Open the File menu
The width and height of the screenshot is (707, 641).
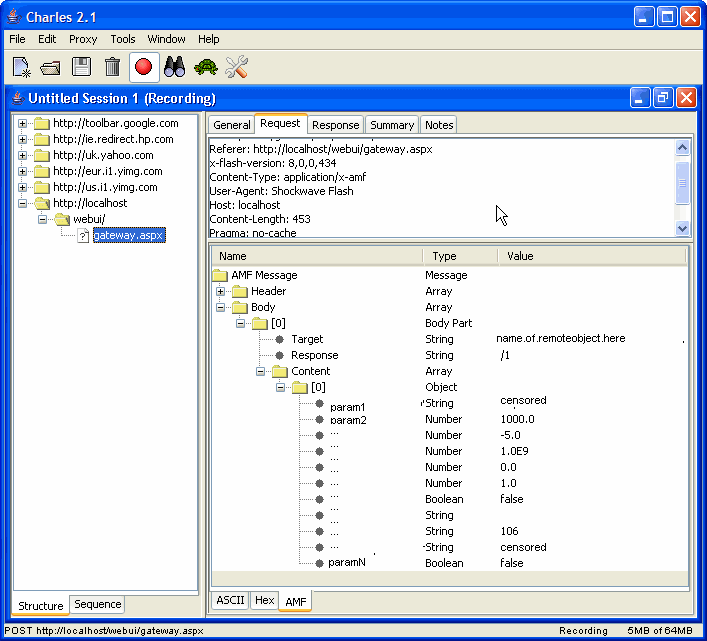tap(17, 39)
